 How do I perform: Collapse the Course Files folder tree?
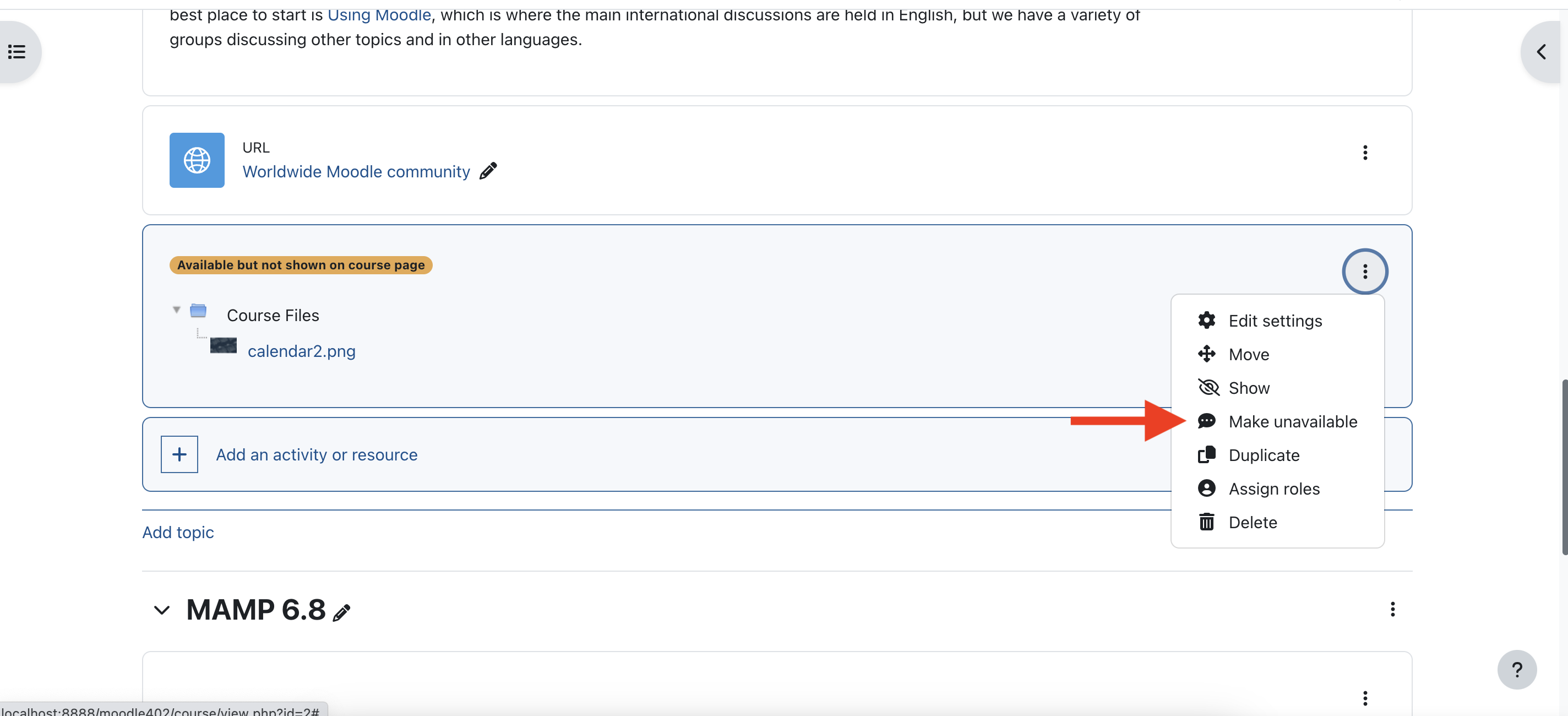[177, 310]
